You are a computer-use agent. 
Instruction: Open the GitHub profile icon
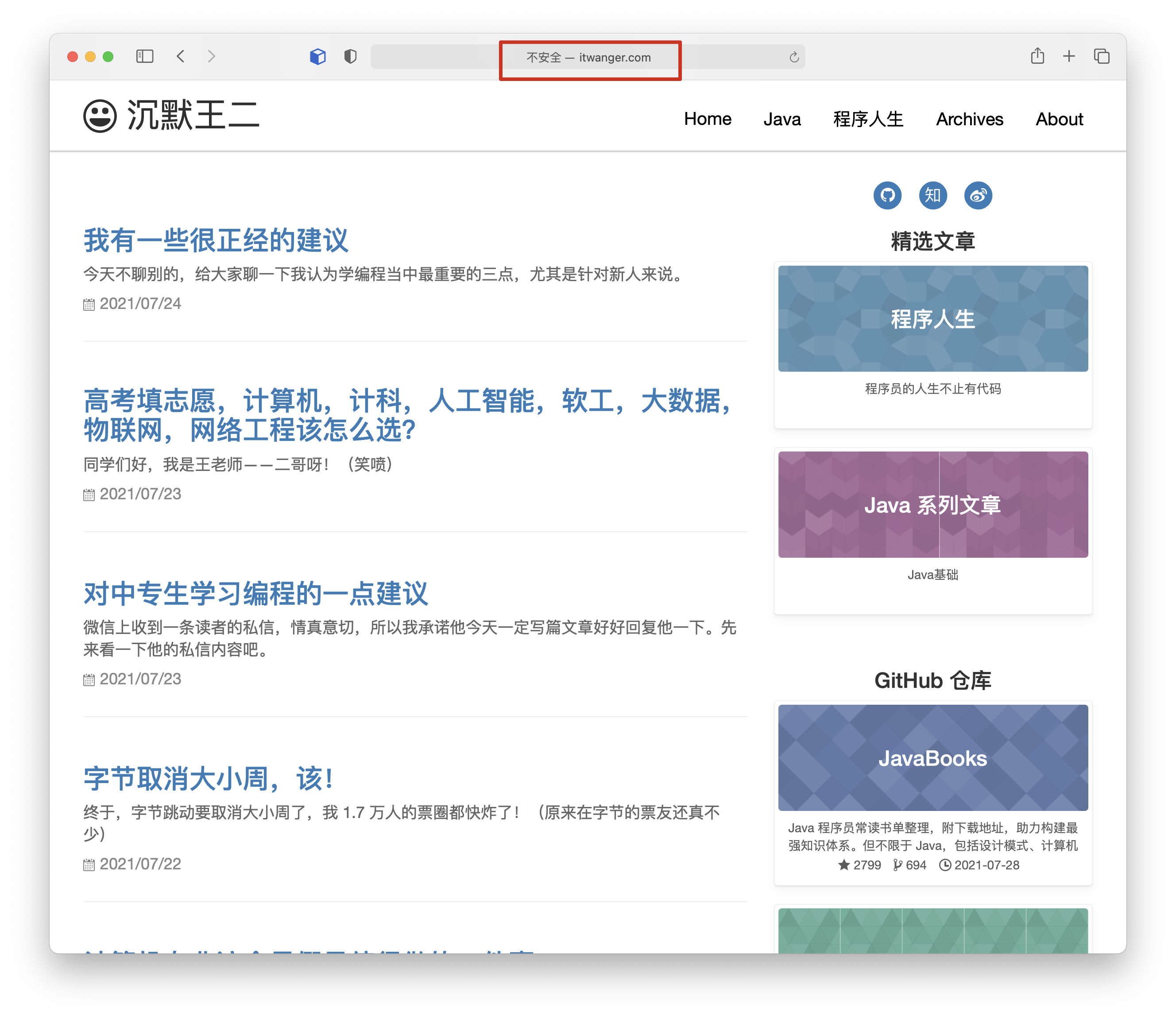tap(887, 196)
